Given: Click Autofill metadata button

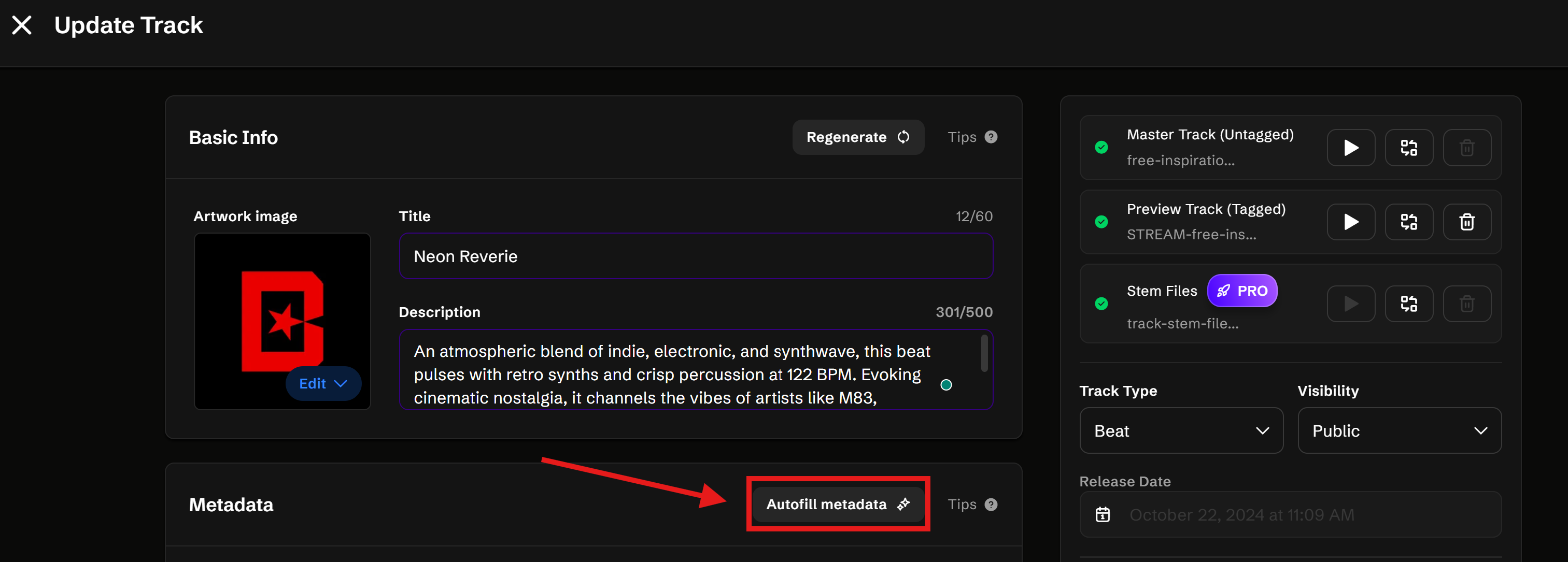Looking at the screenshot, I should tap(838, 505).
